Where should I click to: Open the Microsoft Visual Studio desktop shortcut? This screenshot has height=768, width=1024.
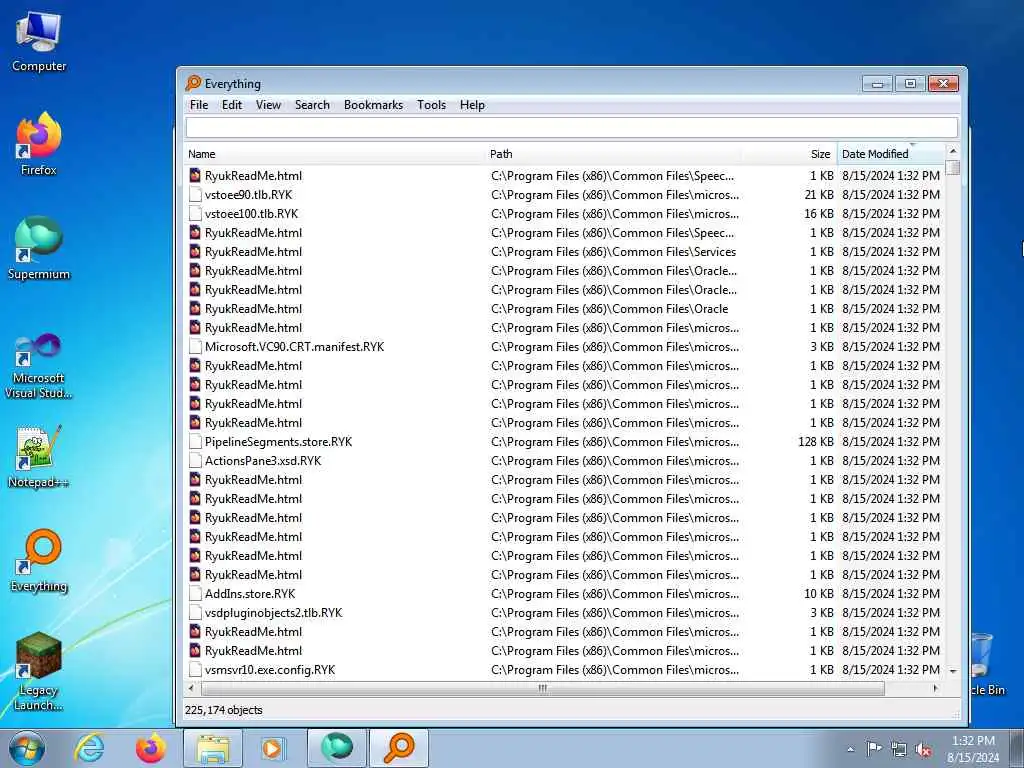pyautogui.click(x=39, y=366)
